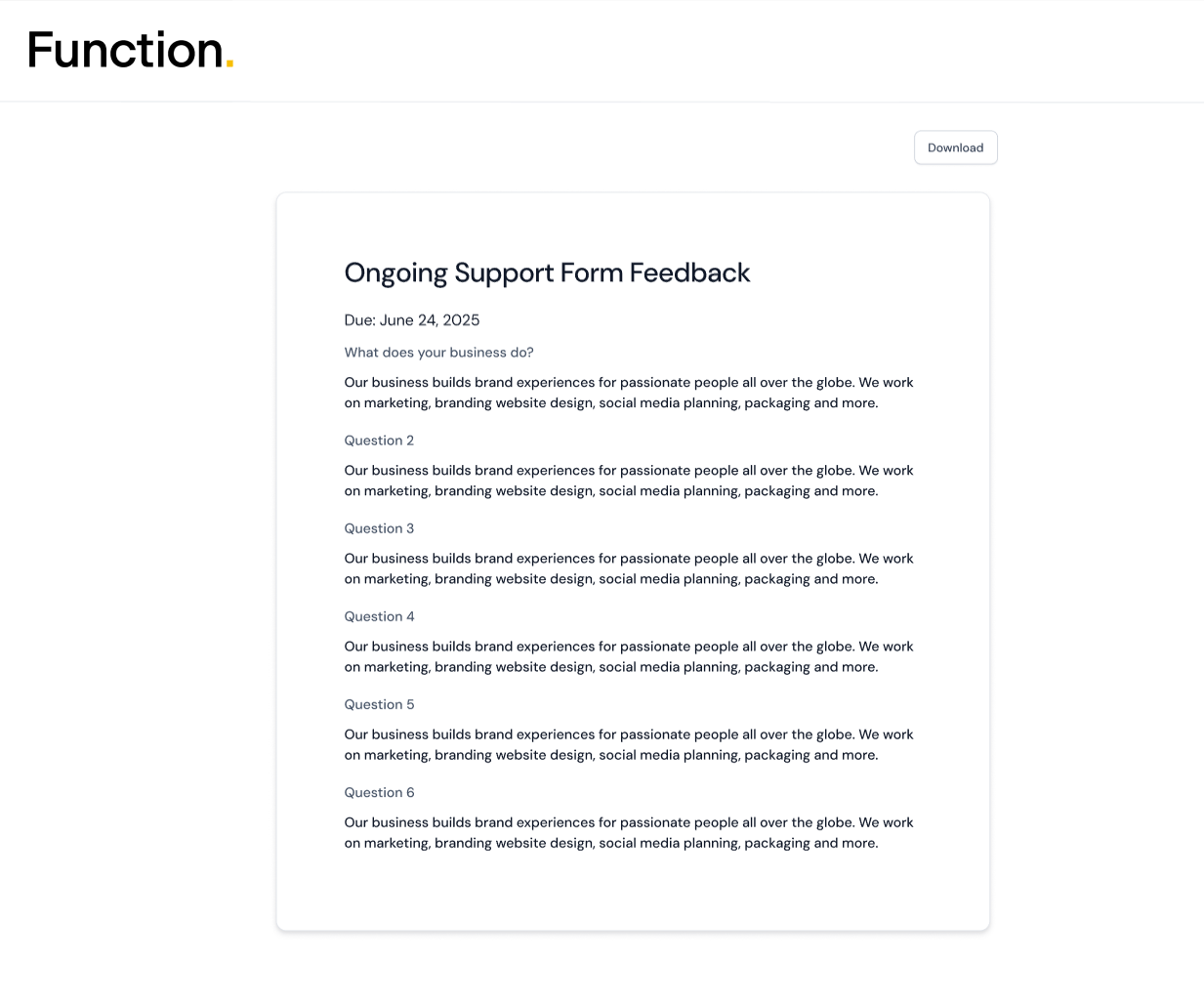Click the Function logo in the header
The image size is (1204, 1005).
tap(131, 50)
